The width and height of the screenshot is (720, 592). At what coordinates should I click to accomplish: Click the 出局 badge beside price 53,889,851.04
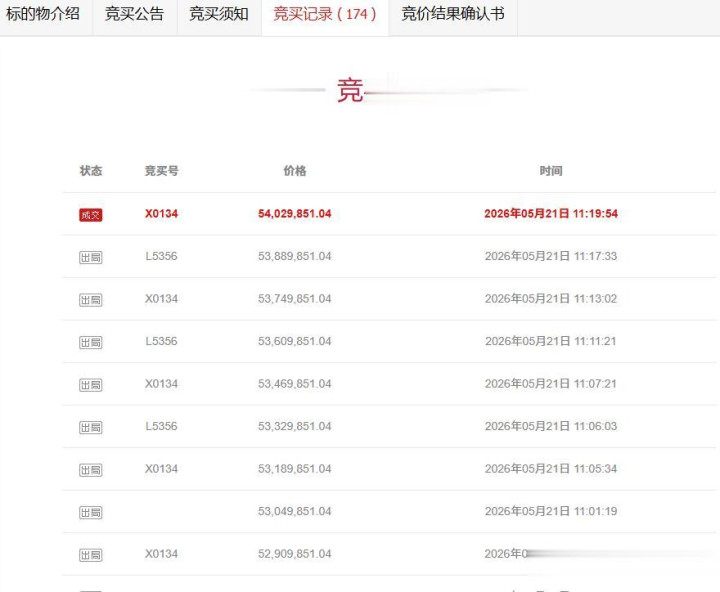(90, 257)
